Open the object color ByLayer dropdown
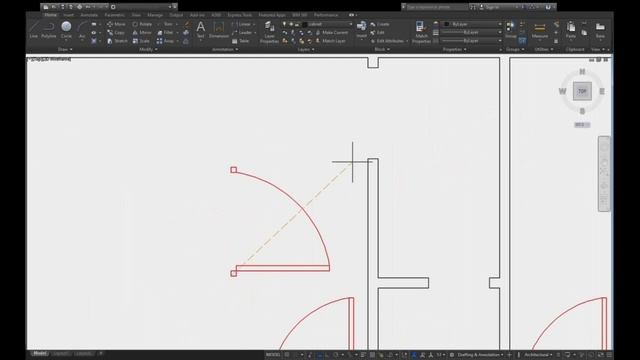This screenshot has height=360, width=640. [472, 24]
